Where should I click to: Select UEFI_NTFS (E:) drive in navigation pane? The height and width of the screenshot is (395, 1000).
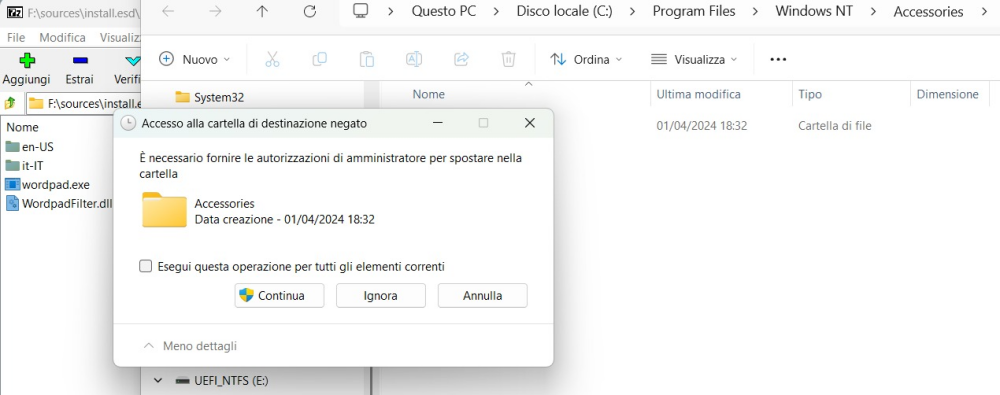231,381
